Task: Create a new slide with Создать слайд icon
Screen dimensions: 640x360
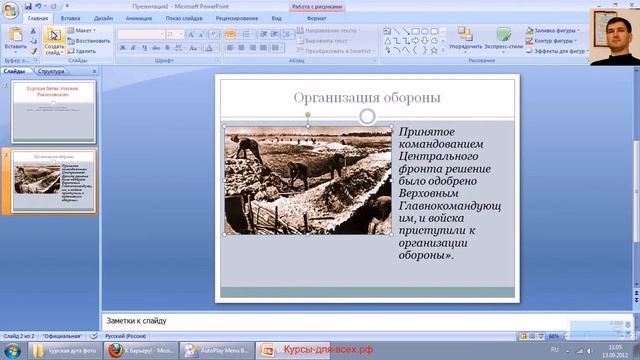Action: pos(54,36)
